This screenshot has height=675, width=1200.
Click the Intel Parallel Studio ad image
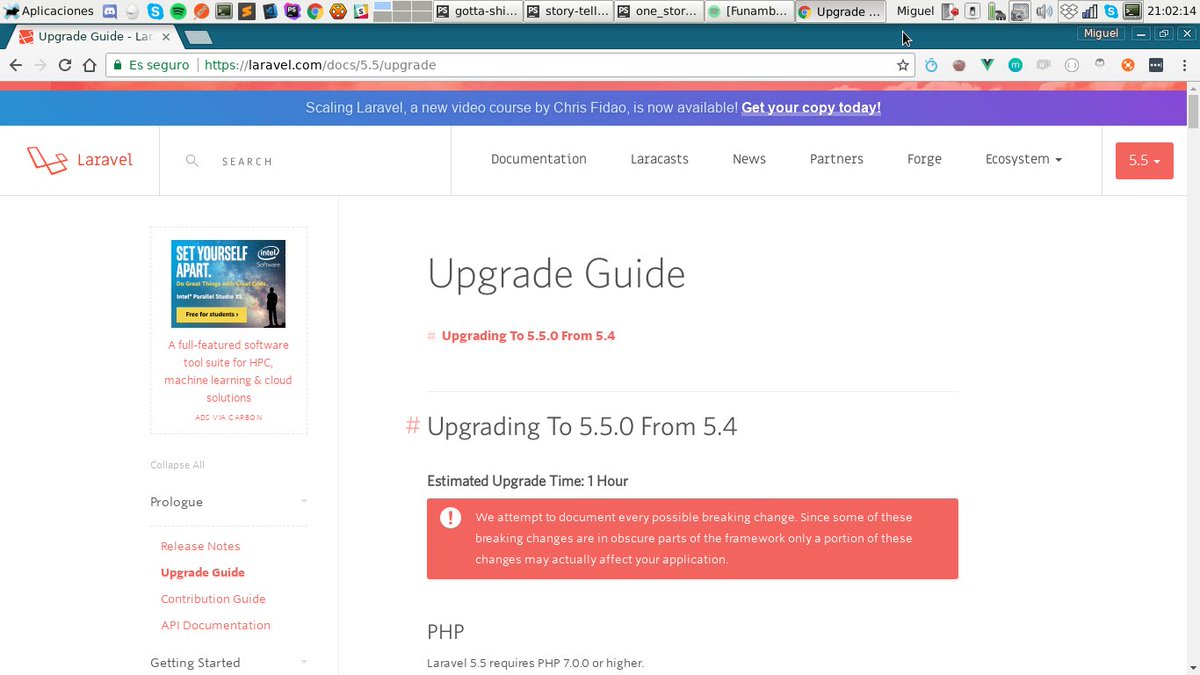tap(228, 284)
